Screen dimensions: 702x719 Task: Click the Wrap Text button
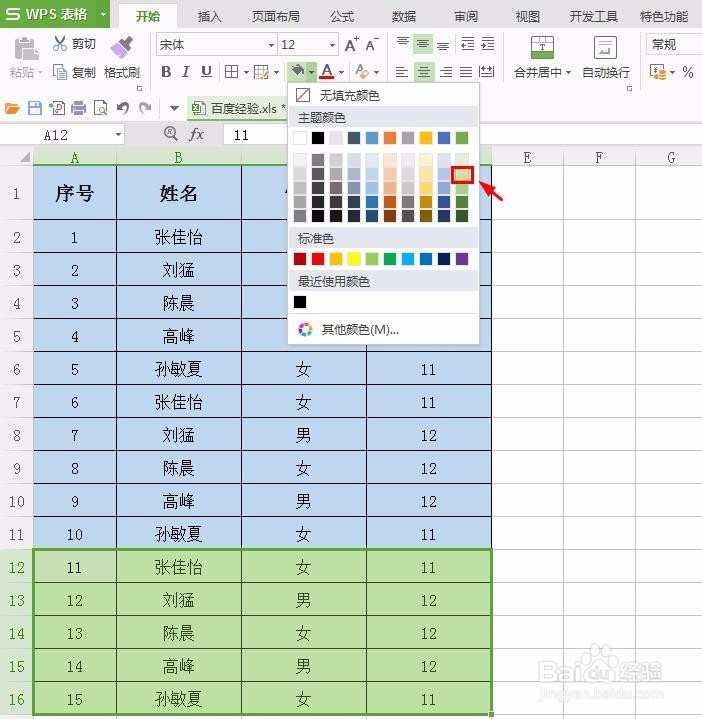[606, 57]
